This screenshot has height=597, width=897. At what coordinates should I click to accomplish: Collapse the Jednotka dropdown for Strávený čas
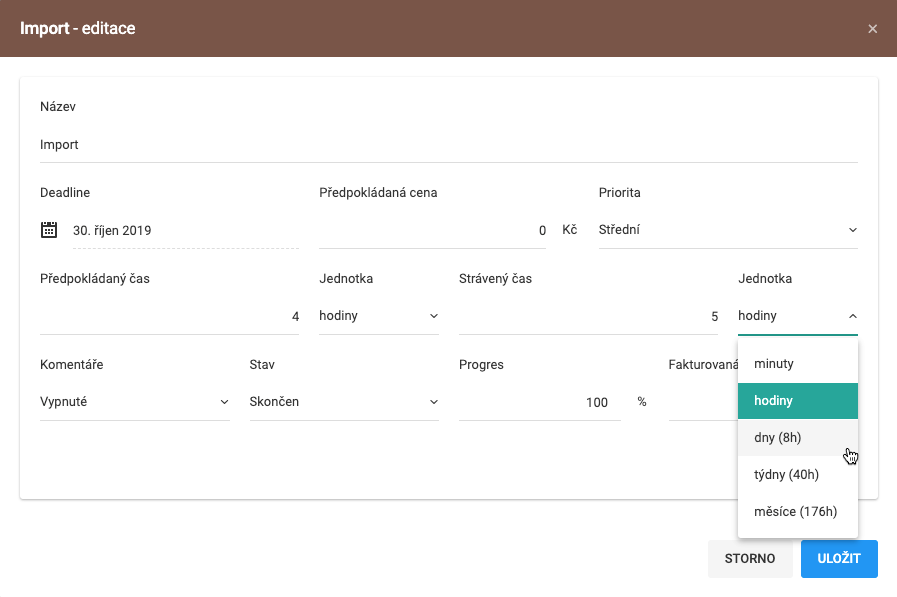(797, 316)
